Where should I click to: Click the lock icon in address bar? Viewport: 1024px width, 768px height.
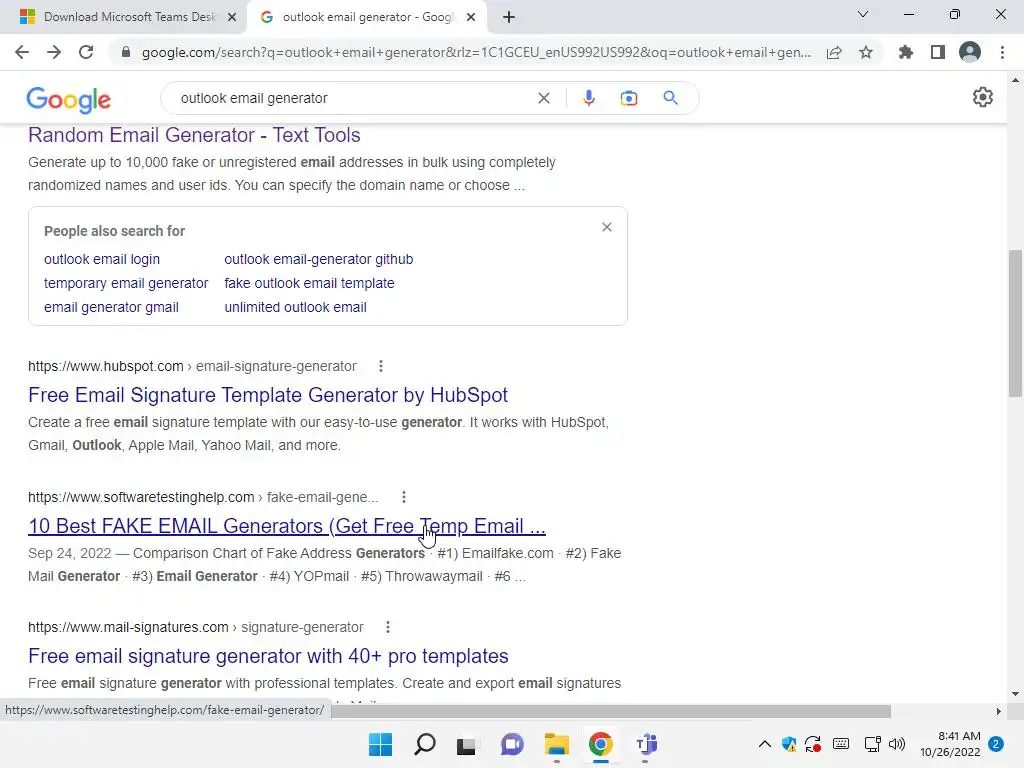(x=126, y=52)
